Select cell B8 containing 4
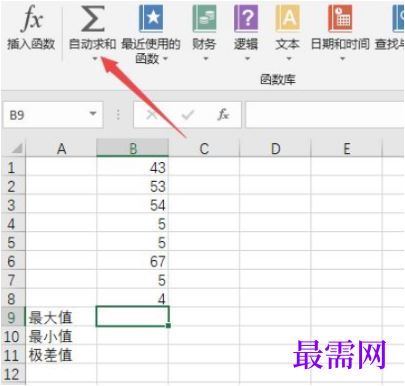This screenshot has width=405, height=386. [133, 298]
